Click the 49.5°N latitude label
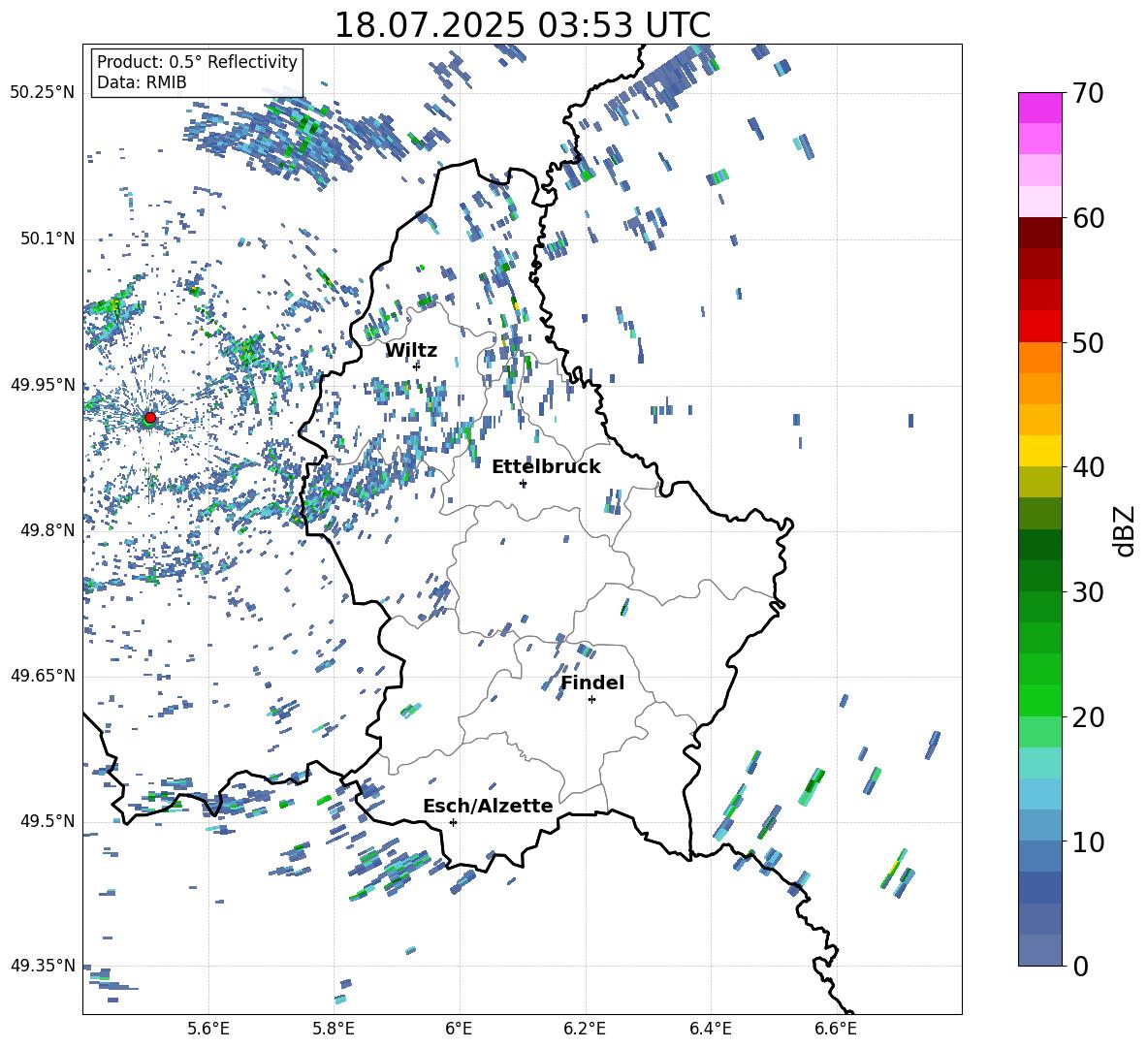 pos(48,820)
